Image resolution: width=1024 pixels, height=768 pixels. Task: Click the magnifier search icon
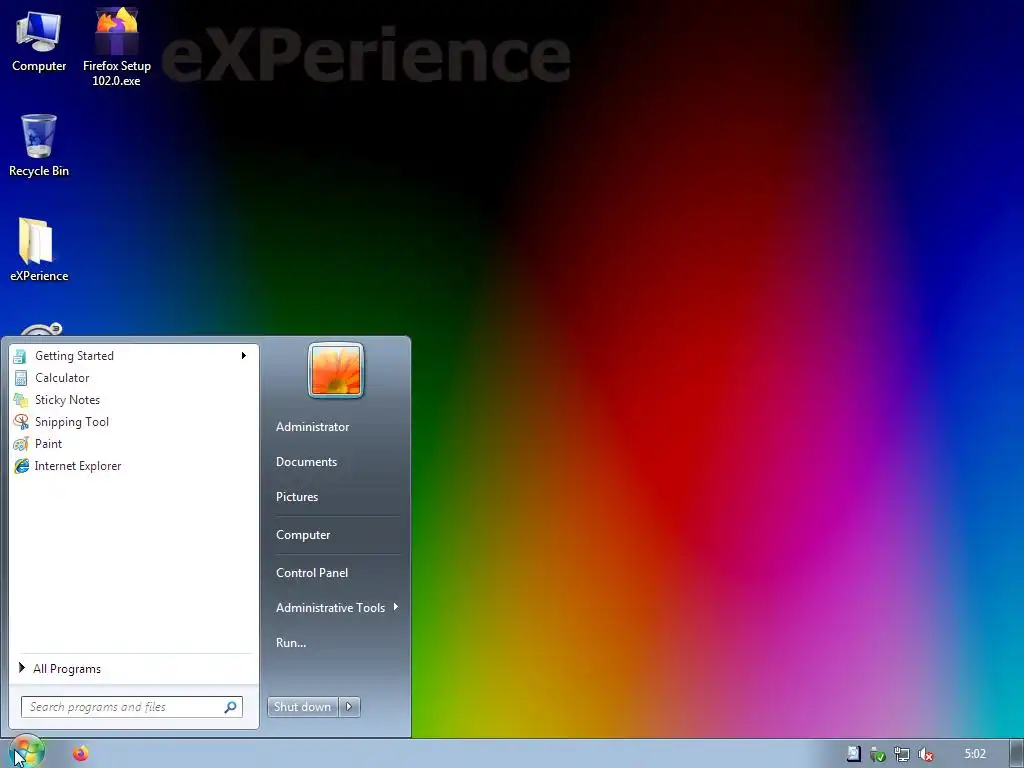coord(231,707)
